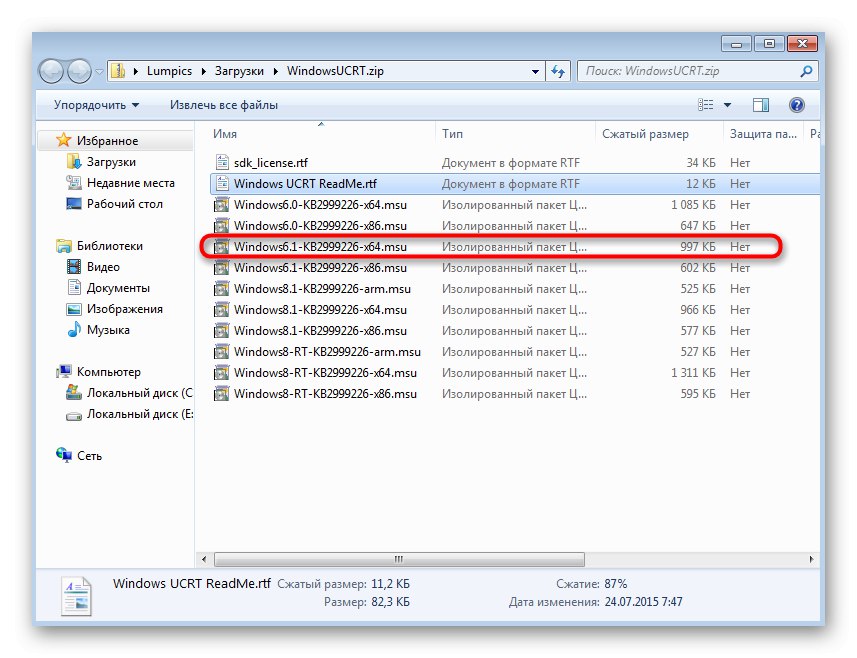Open help with the question mark icon
Viewport: 857px width, 658px height.
coord(797,104)
